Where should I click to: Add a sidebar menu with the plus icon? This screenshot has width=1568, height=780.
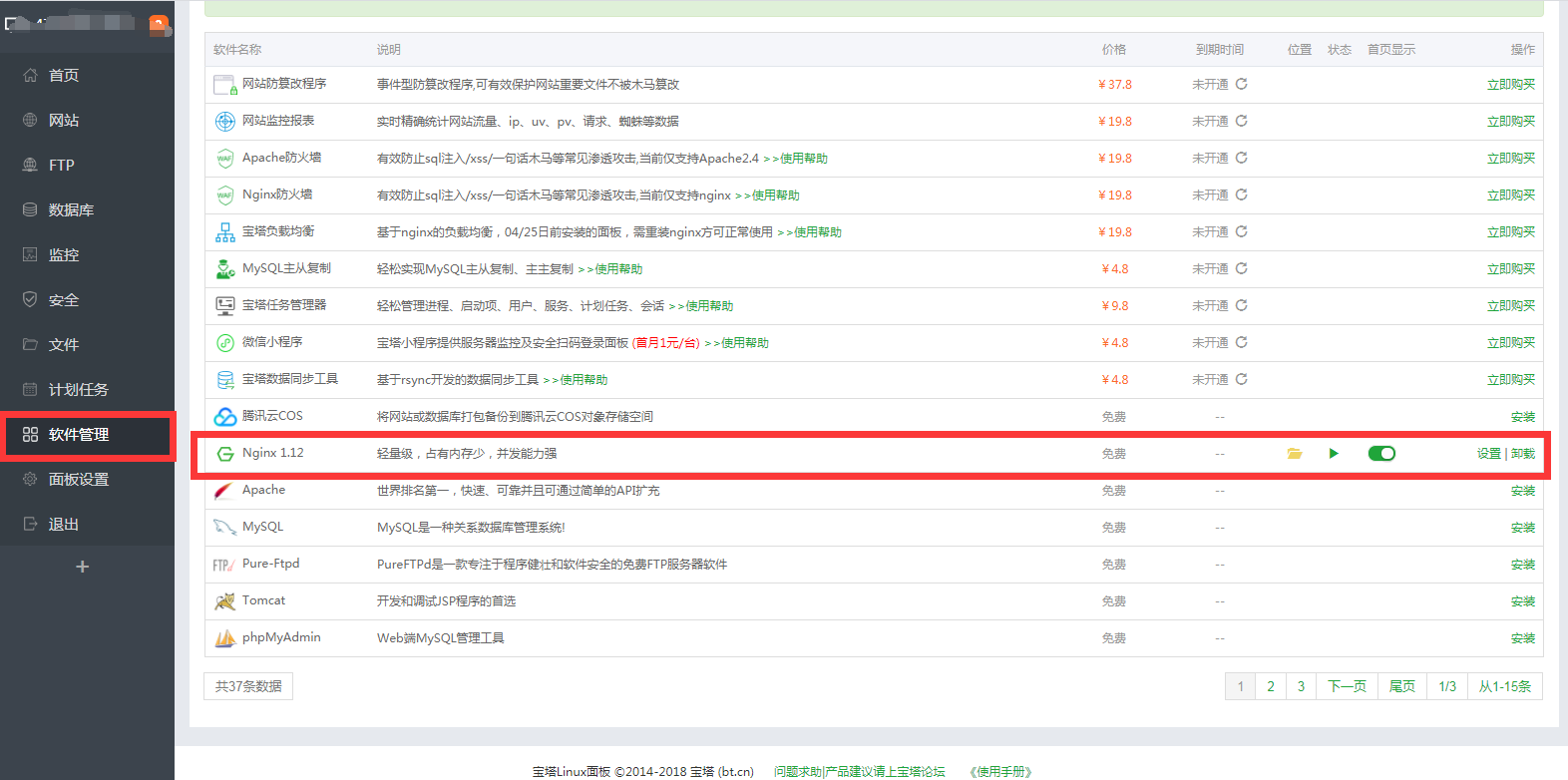83,567
